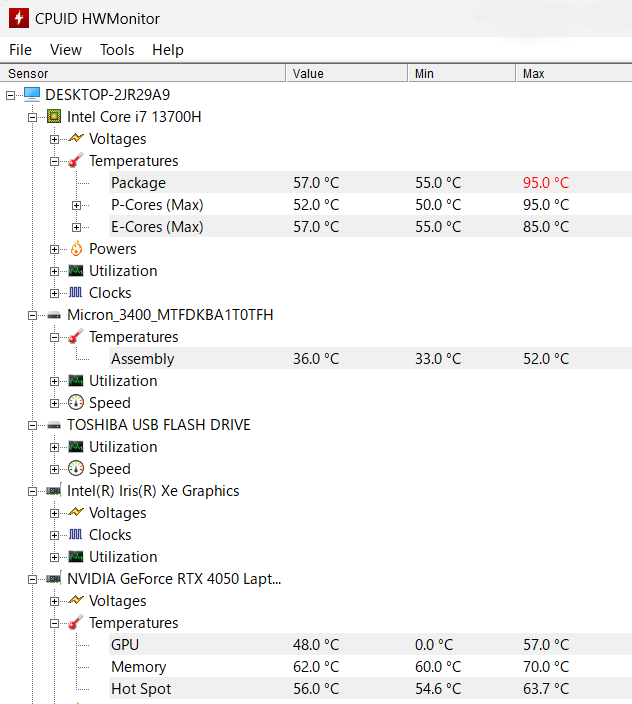Click the Min column header

pyautogui.click(x=462, y=73)
